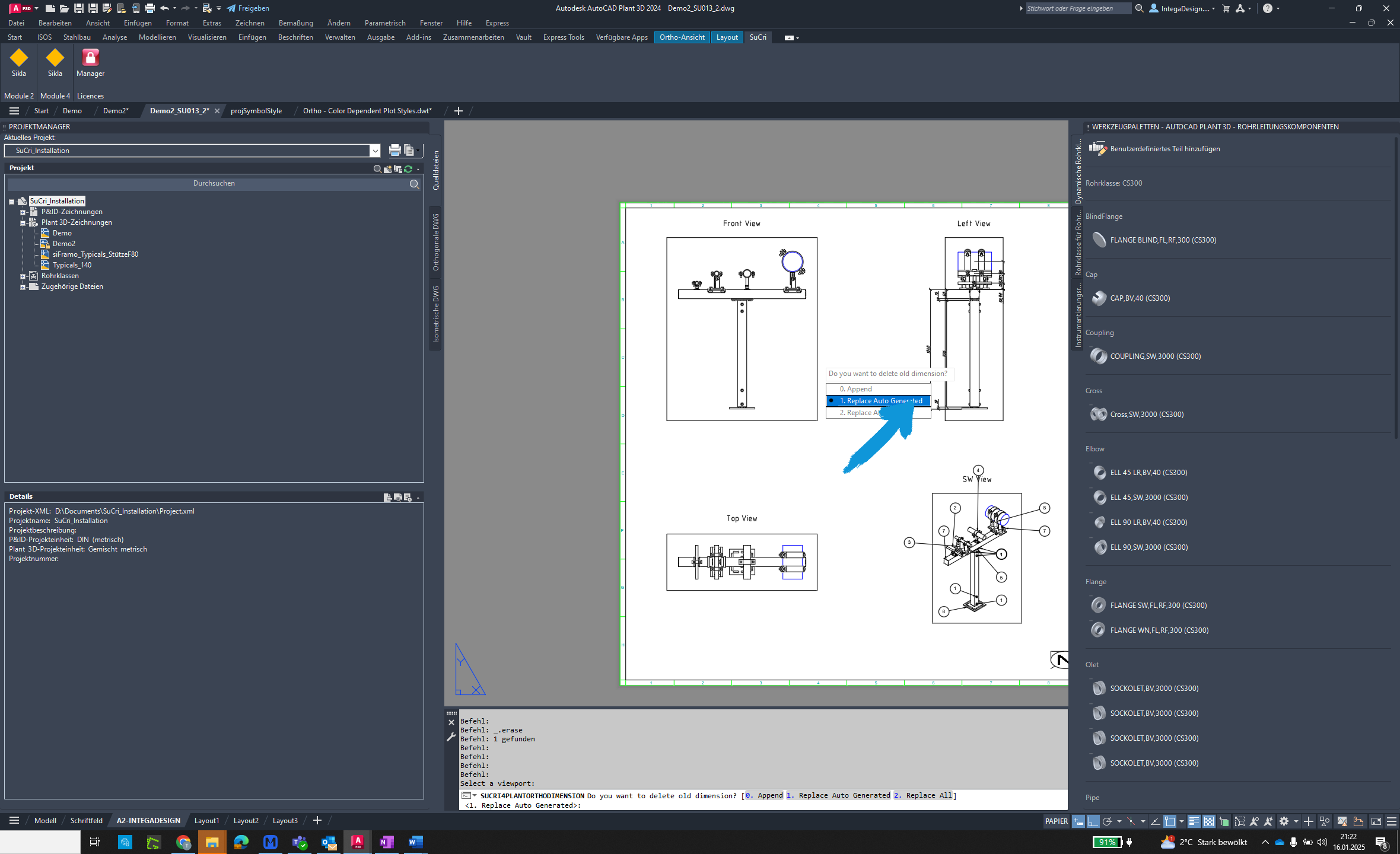The width and height of the screenshot is (1400, 854).
Task: Click SOCKOLET BV 3000 CS300 icon
Action: click(1098, 687)
